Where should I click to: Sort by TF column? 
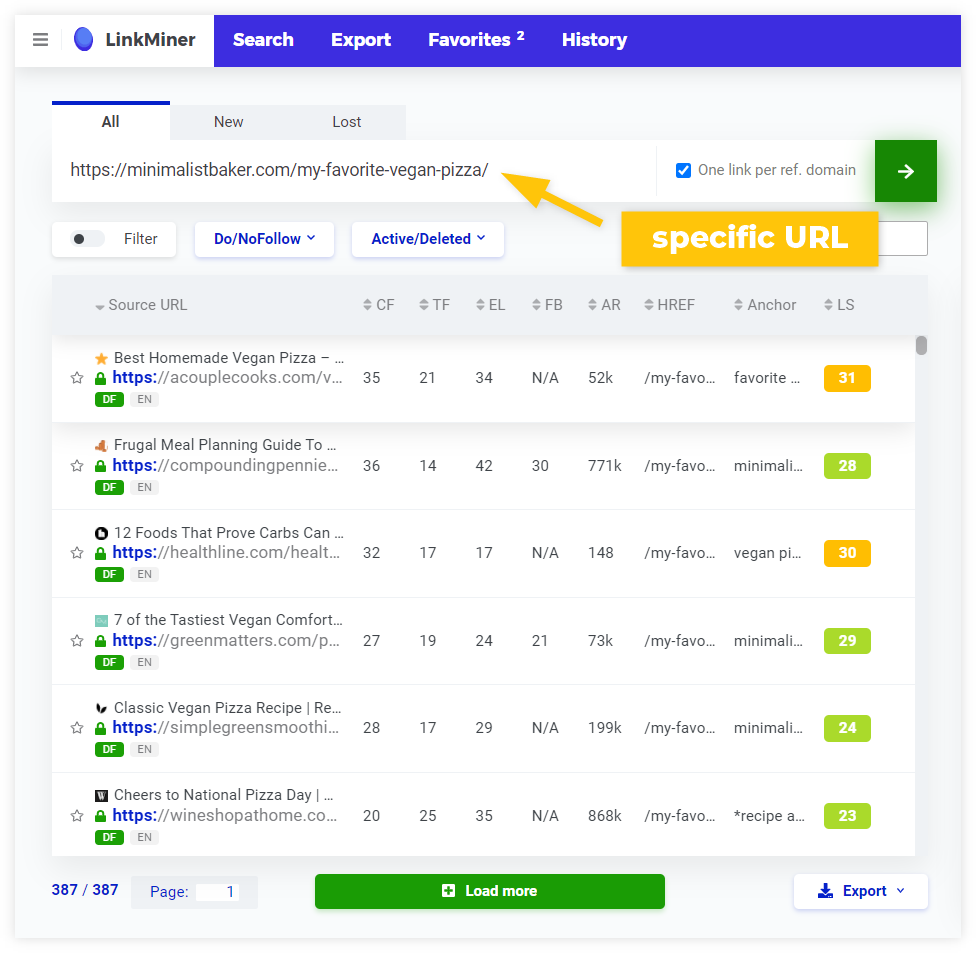pos(434,305)
